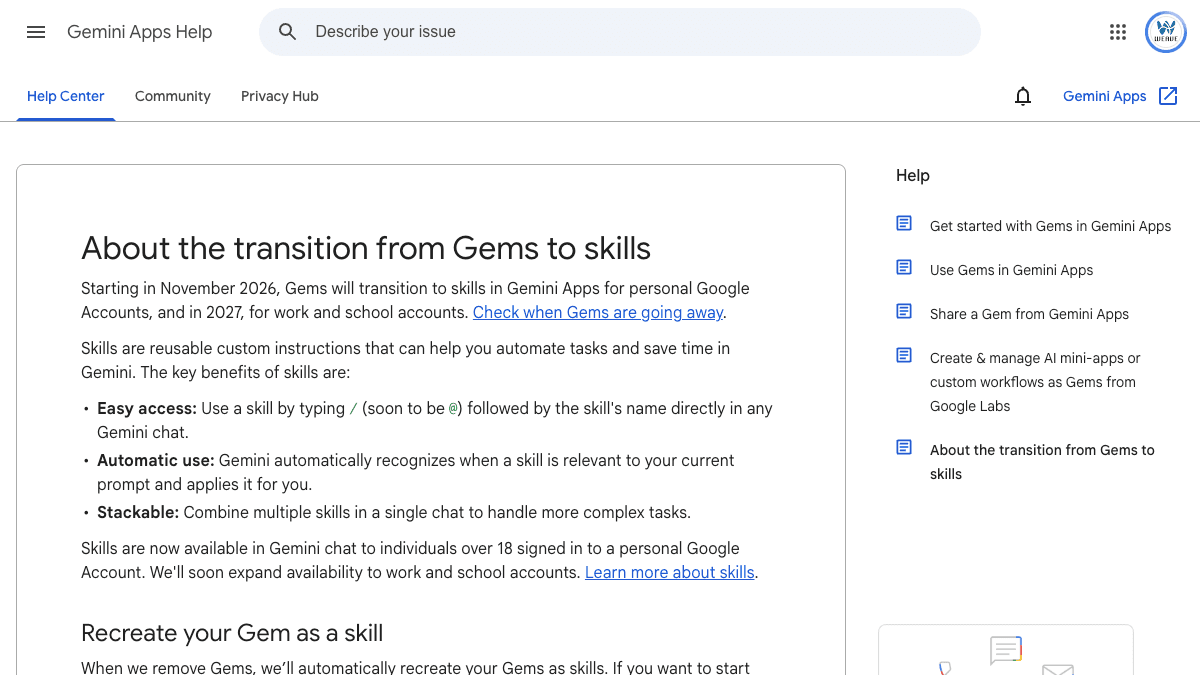Screen dimensions: 1200x675
Task: Switch to the Privacy Hub tab
Action: point(280,96)
